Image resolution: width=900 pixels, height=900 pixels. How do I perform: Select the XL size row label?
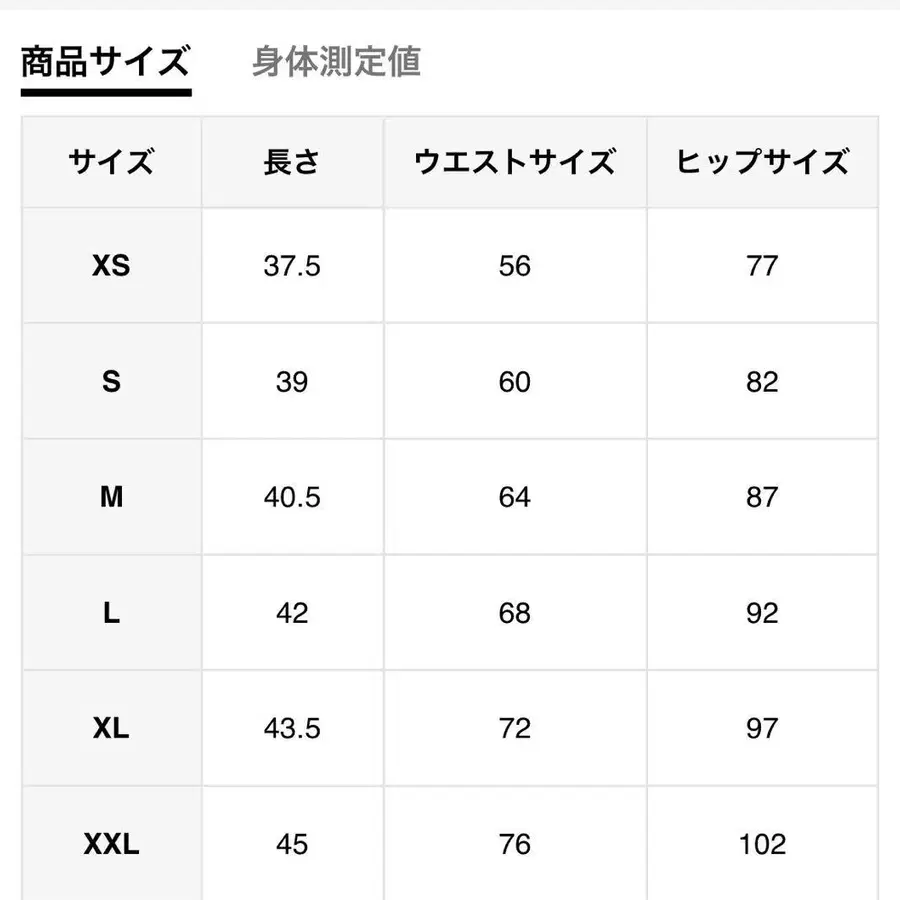pyautogui.click(x=111, y=728)
